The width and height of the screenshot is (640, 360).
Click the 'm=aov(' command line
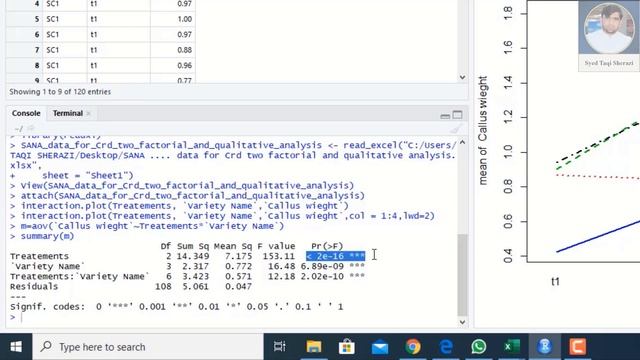point(152,226)
